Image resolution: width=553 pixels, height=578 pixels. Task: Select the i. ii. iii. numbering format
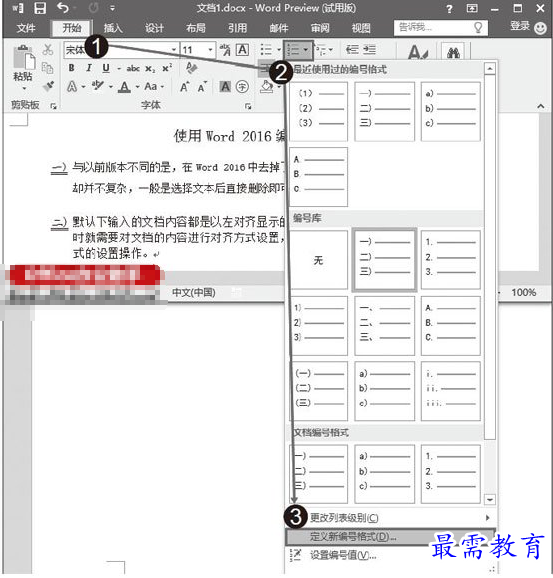click(451, 391)
